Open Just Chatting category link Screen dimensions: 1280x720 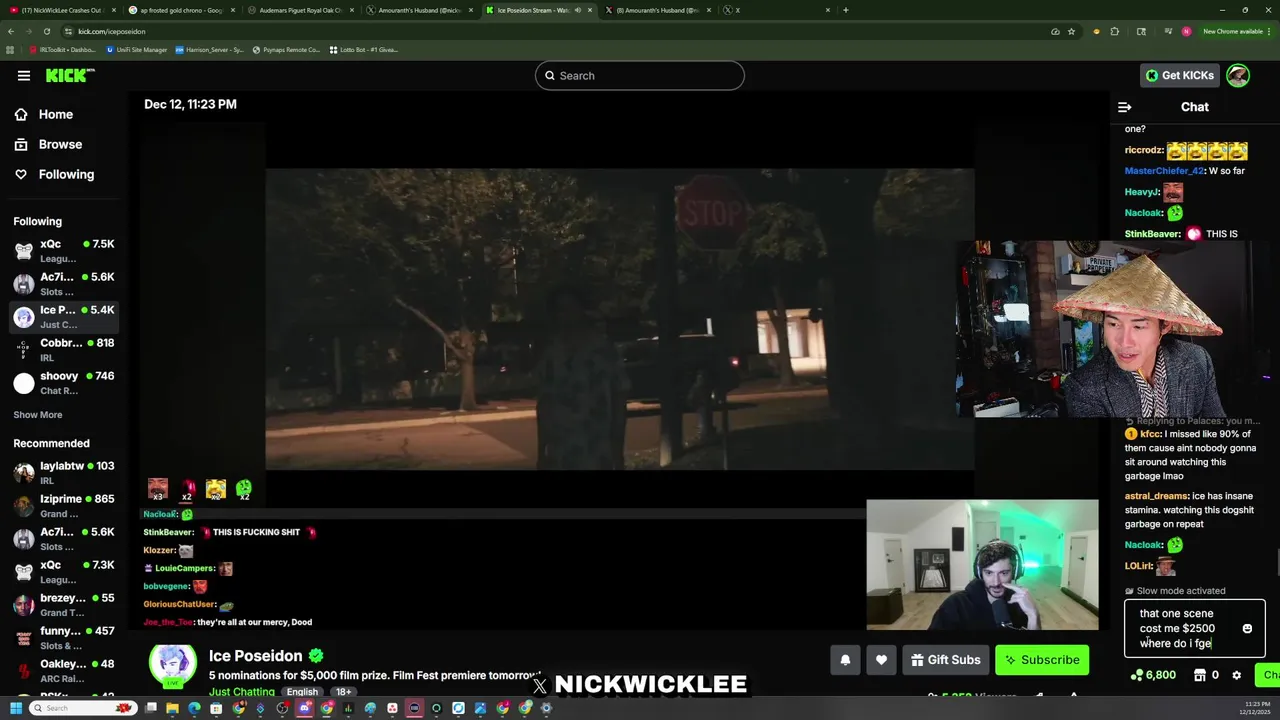tap(241, 692)
